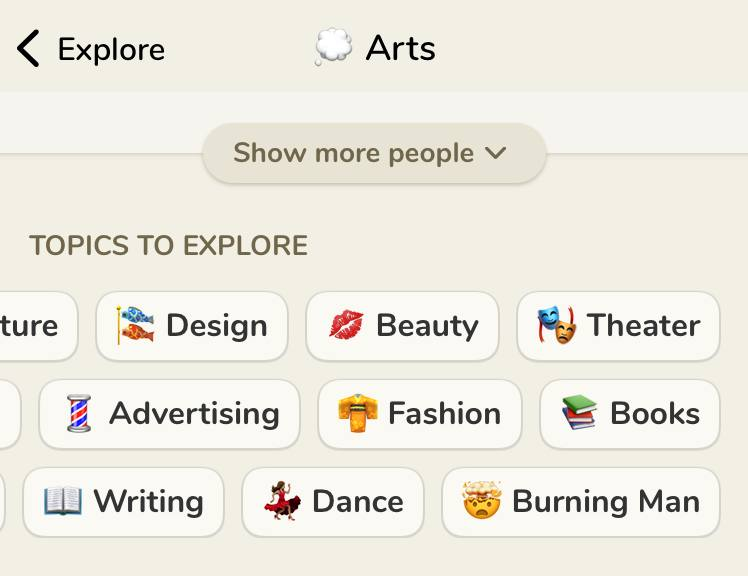Tap the stacked books icon

[x=580, y=412]
